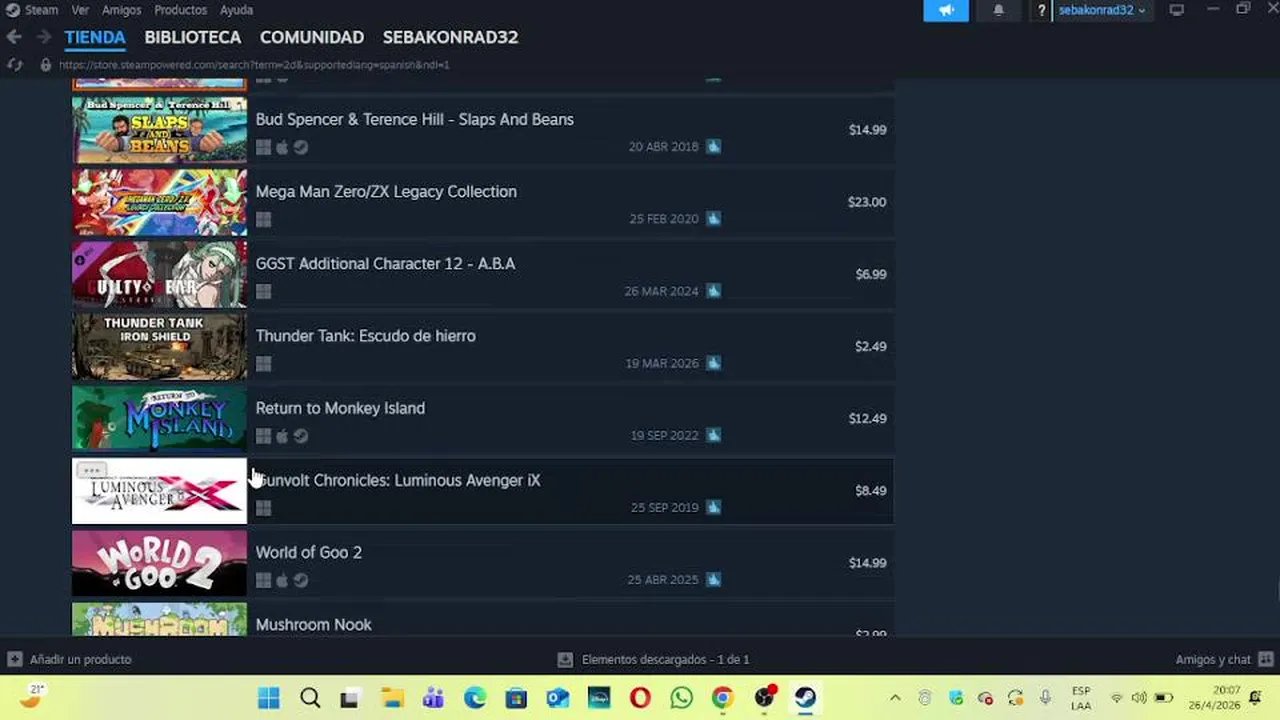Click the $12.49 price

click(x=867, y=418)
